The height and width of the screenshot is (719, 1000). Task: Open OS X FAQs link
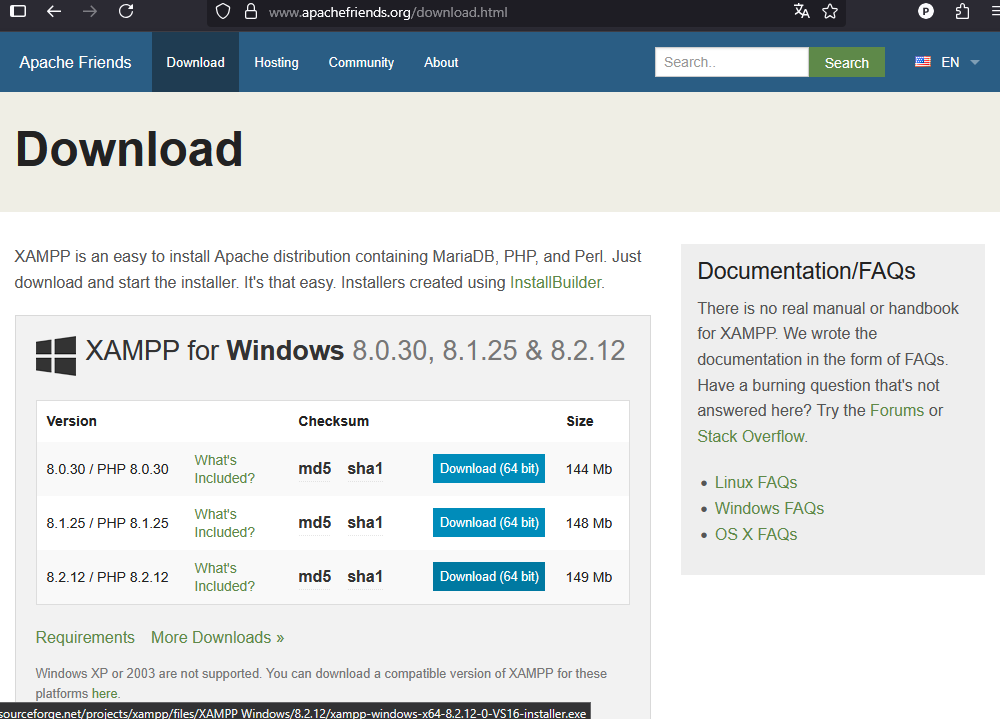(756, 535)
